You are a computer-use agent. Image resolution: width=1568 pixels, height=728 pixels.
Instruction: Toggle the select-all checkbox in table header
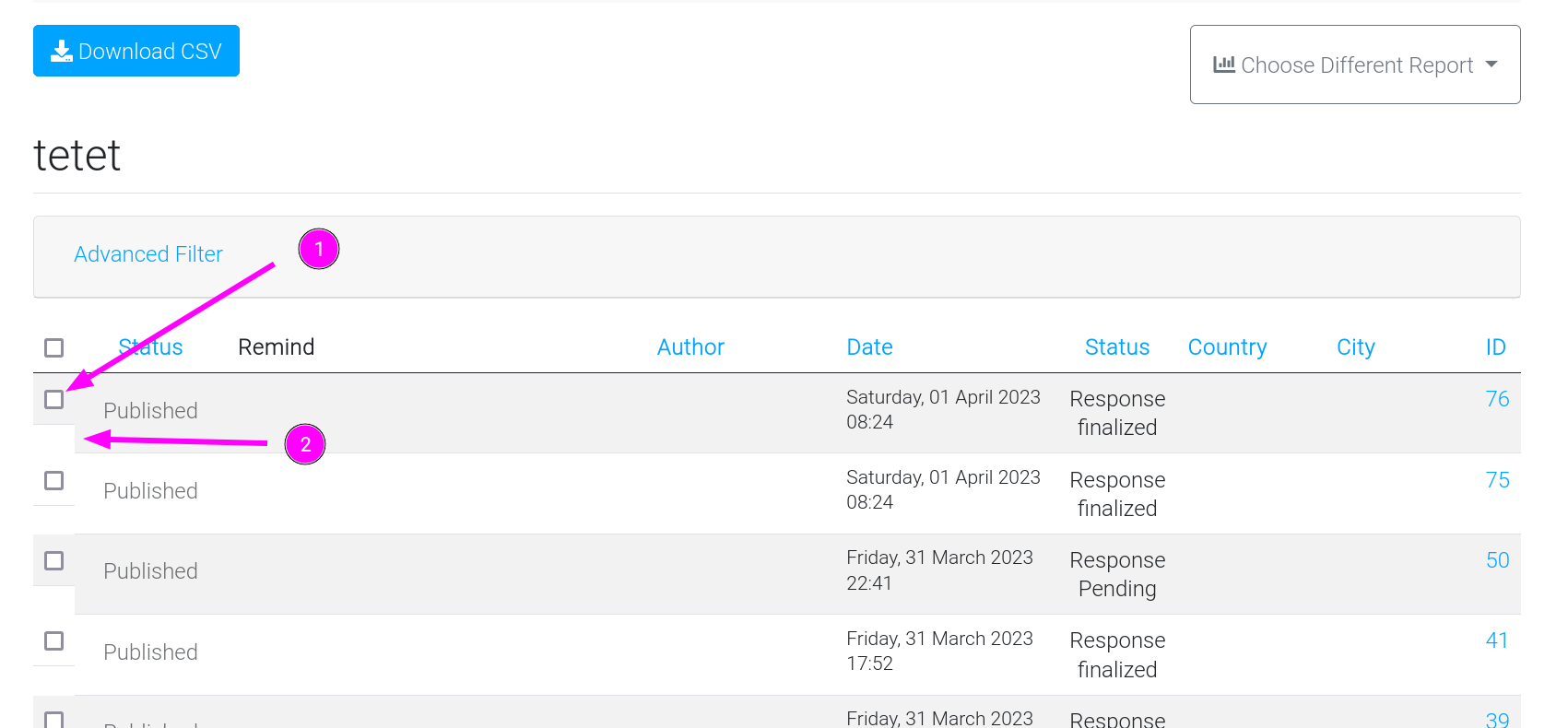pyautogui.click(x=54, y=347)
